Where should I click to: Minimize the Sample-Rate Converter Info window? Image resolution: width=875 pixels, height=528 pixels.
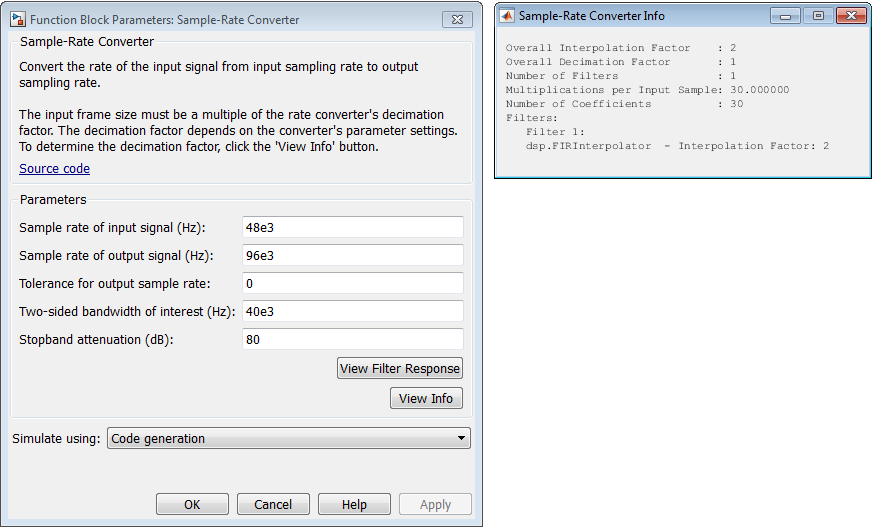tap(786, 16)
